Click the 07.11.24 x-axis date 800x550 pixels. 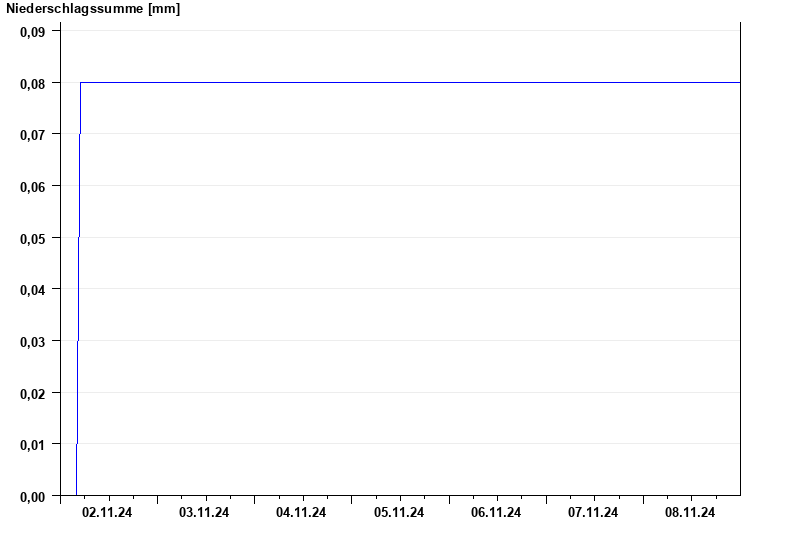pos(593,513)
